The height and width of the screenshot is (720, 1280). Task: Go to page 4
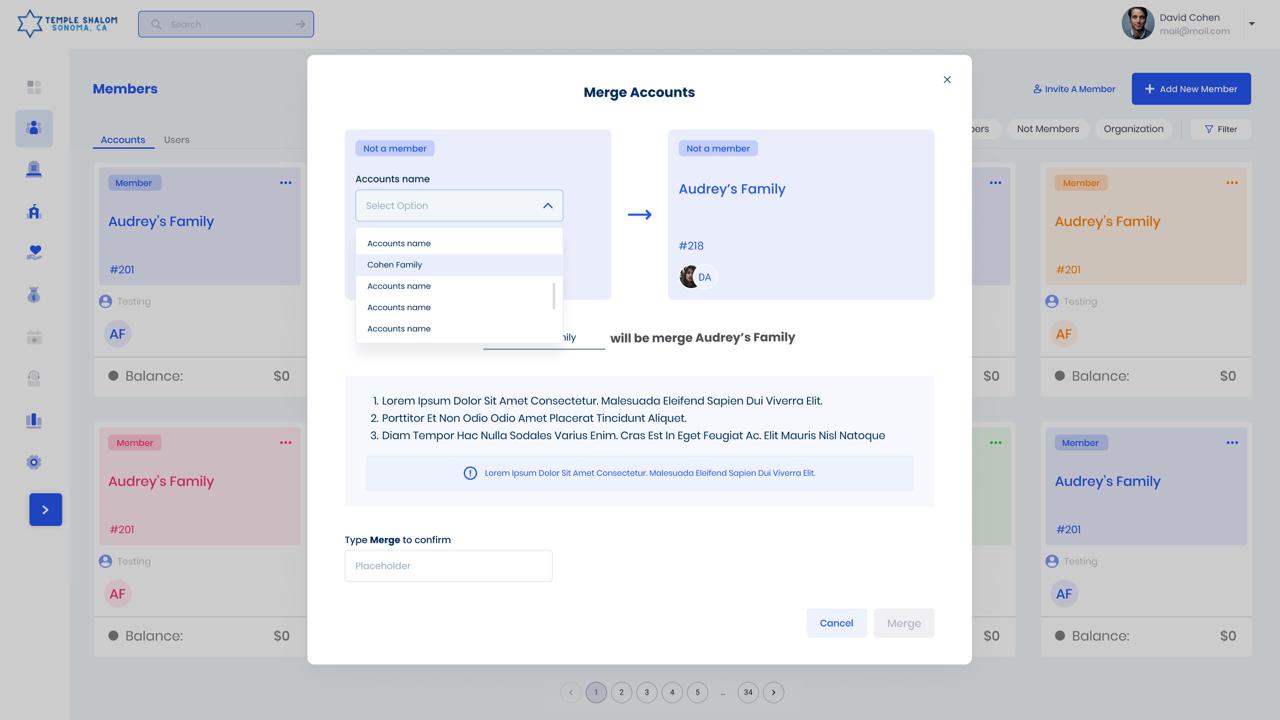coord(672,692)
